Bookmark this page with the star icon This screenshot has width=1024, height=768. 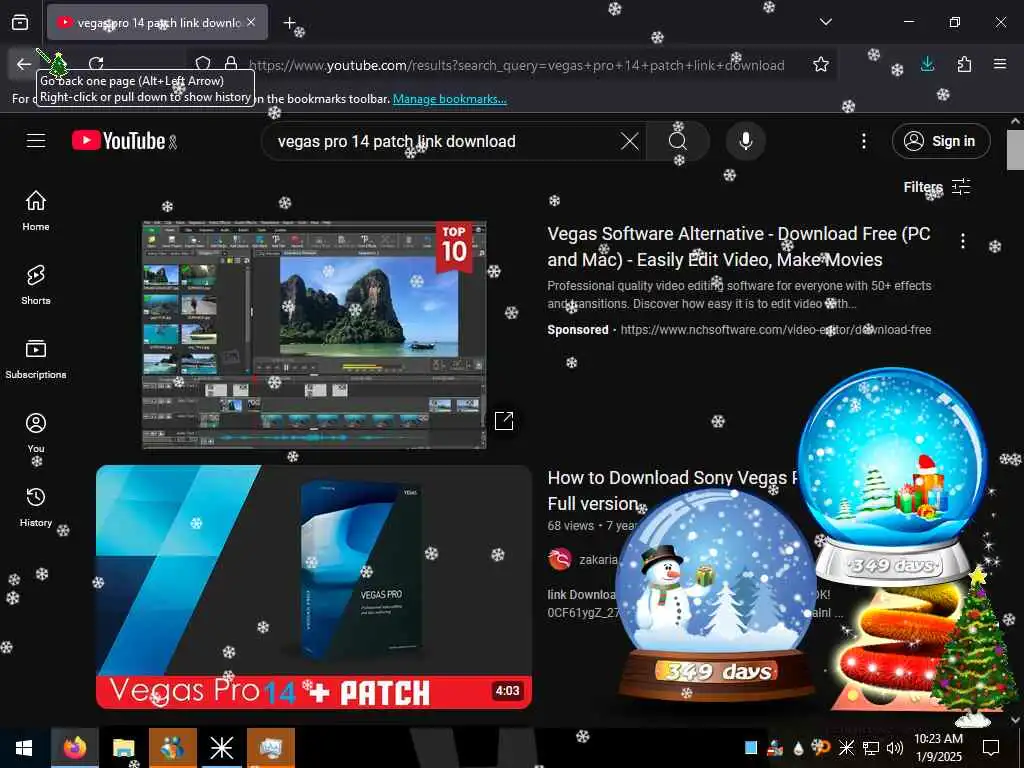click(821, 64)
